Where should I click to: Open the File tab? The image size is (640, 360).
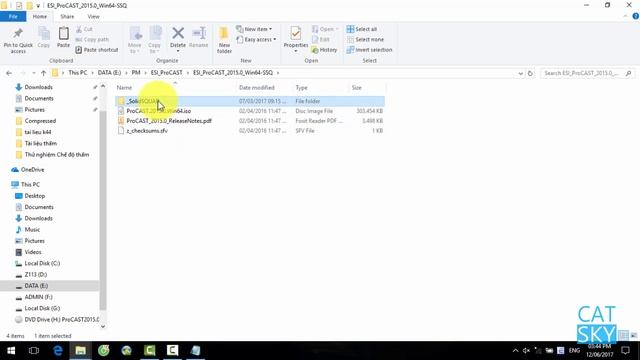[13, 17]
